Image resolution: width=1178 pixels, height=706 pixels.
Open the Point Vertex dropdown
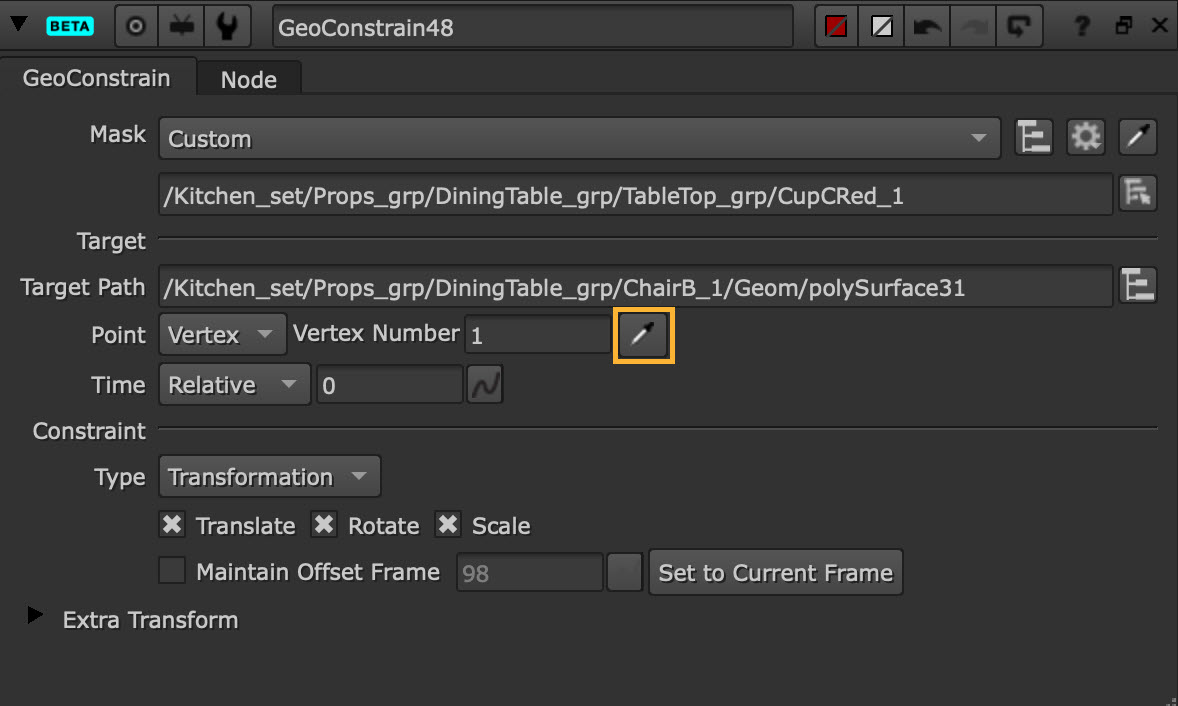(221, 335)
